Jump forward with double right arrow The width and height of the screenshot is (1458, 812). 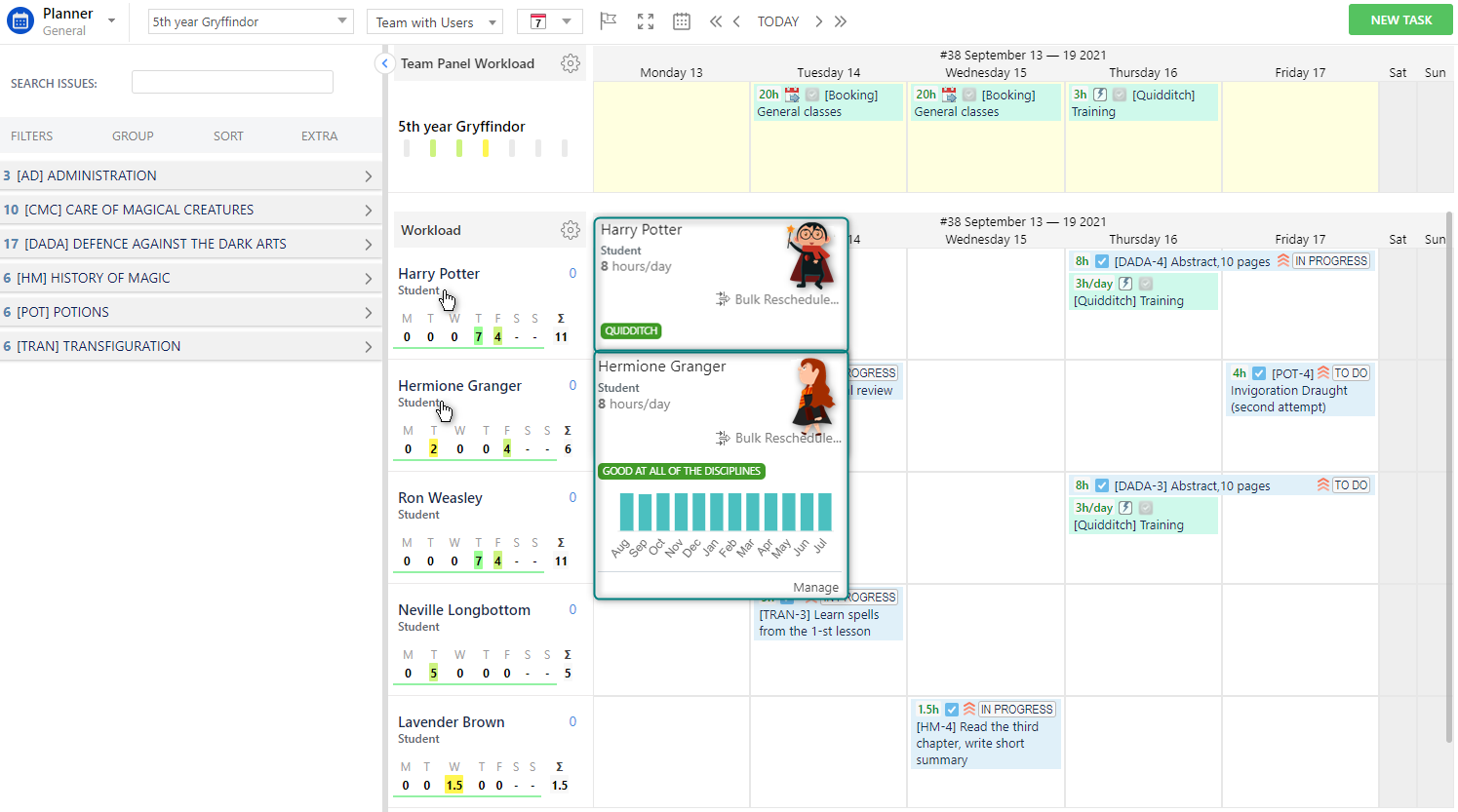[x=841, y=21]
